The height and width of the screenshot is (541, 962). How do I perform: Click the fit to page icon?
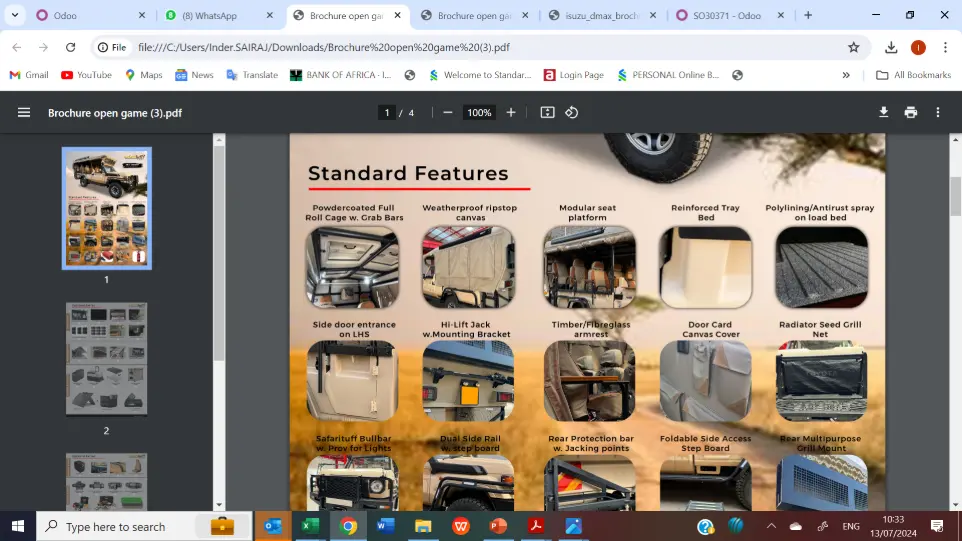pyautogui.click(x=547, y=113)
